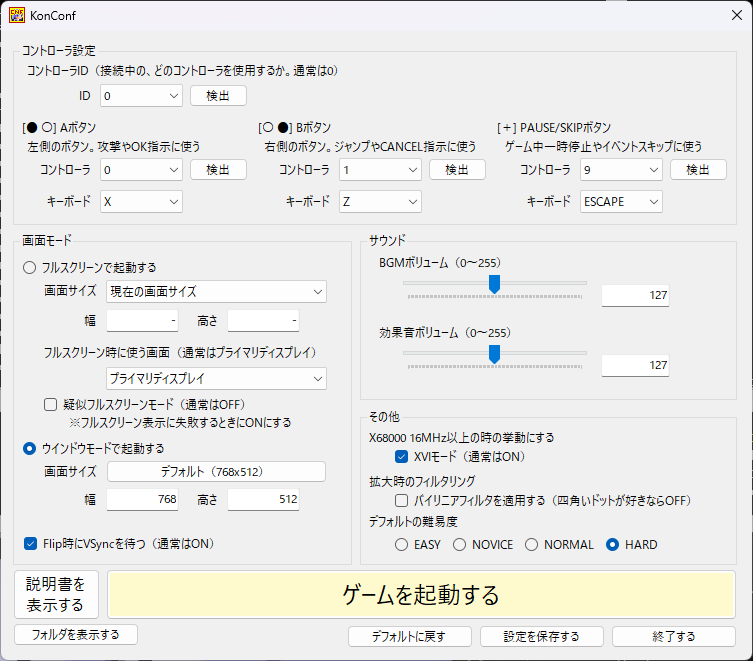This screenshot has height=661, width=753.
Task: Enable the pseudo fullscreen mode checkbox
Action: coord(51,405)
